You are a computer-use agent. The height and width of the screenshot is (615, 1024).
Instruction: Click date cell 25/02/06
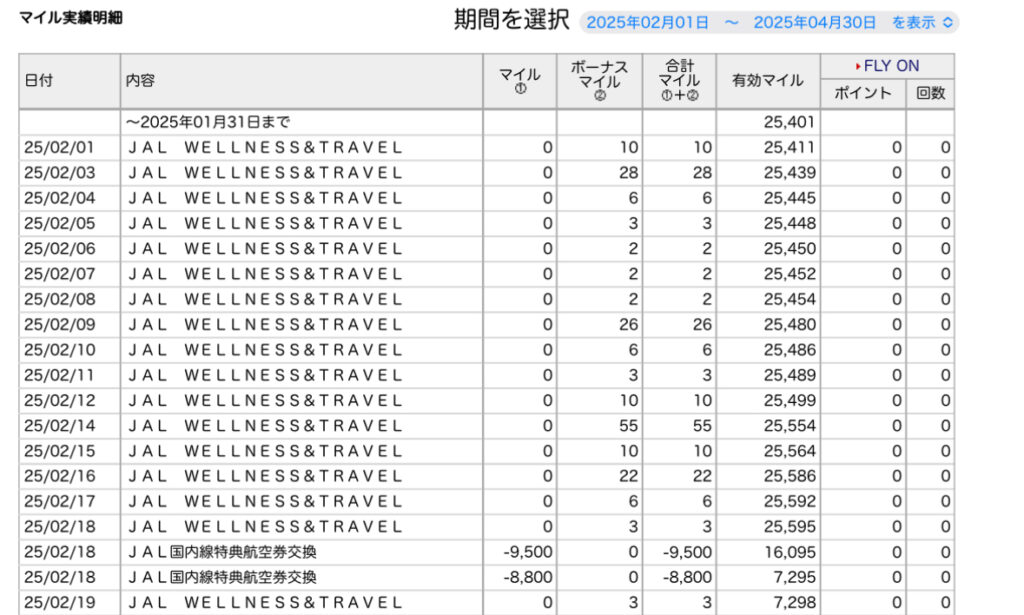click(x=59, y=249)
